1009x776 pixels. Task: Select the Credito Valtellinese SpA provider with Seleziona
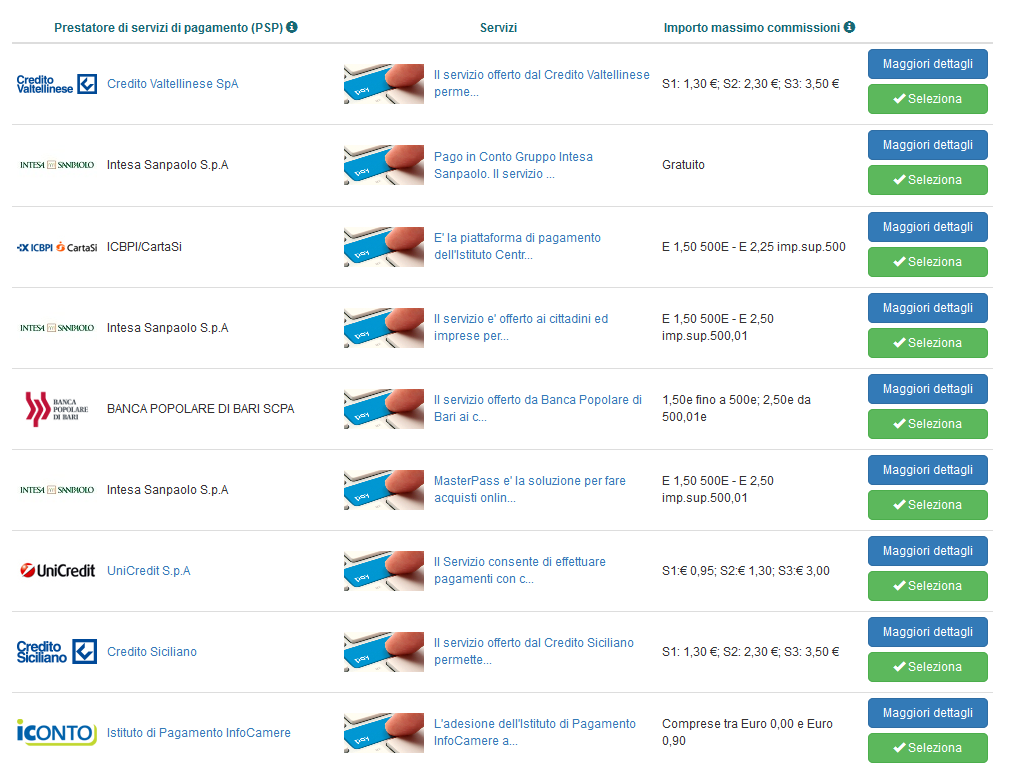[927, 99]
